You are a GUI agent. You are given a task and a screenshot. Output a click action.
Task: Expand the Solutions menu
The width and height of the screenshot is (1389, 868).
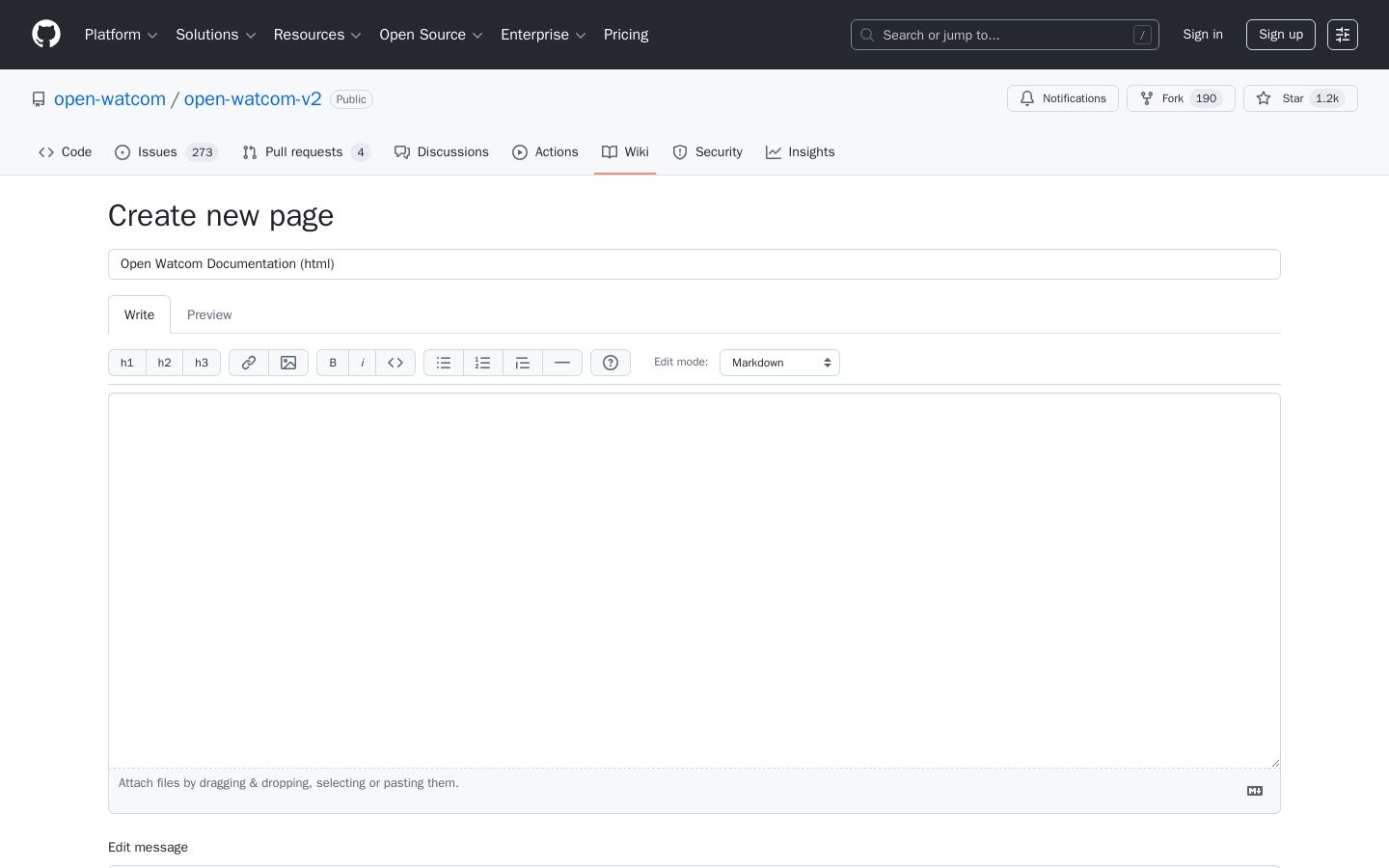click(216, 35)
